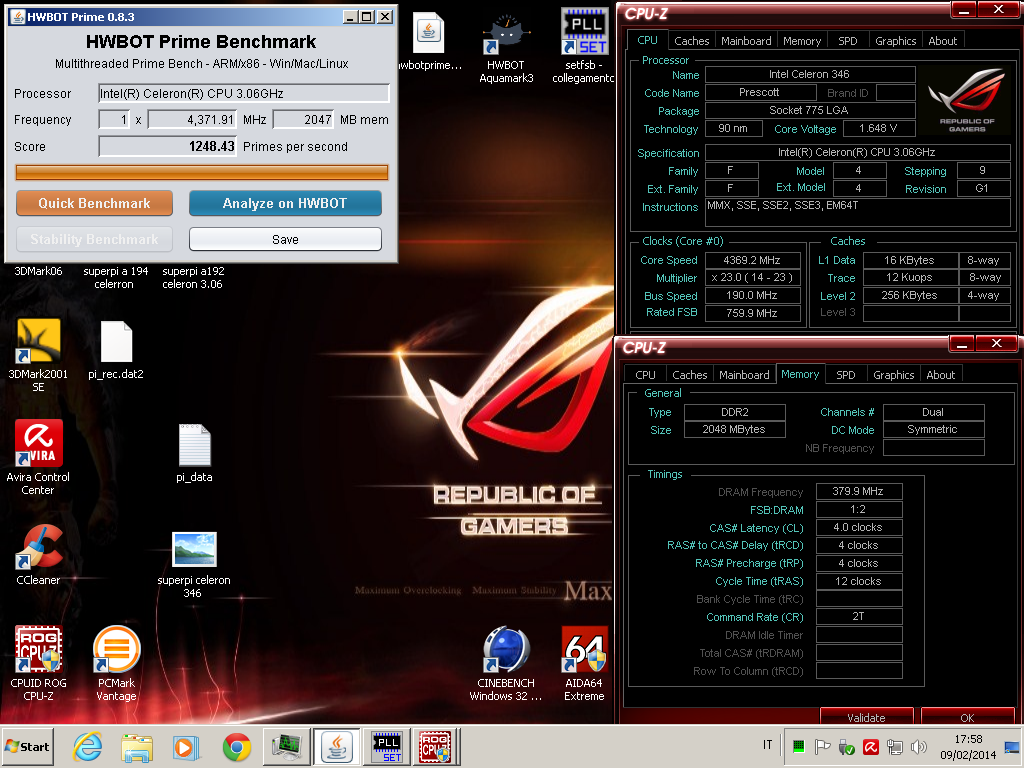Open the superpi a192 celeron 3.06 desktop item
Image resolution: width=1024 pixels, height=768 pixels.
(x=193, y=278)
